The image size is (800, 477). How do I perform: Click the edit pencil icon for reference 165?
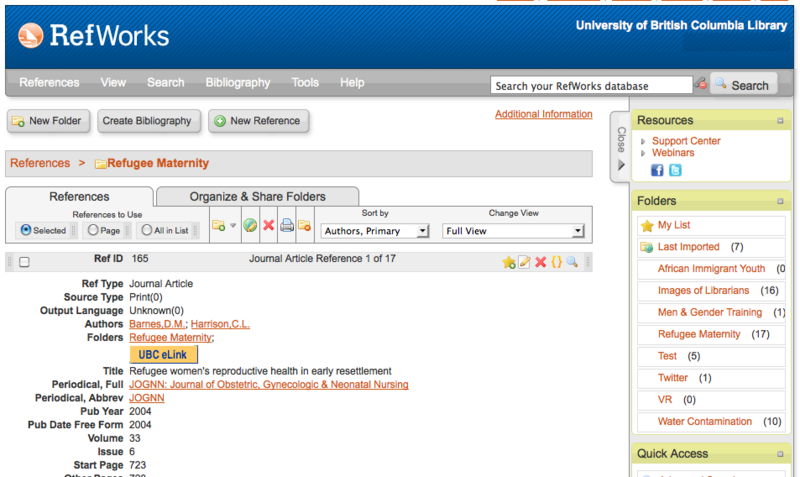tap(524, 262)
